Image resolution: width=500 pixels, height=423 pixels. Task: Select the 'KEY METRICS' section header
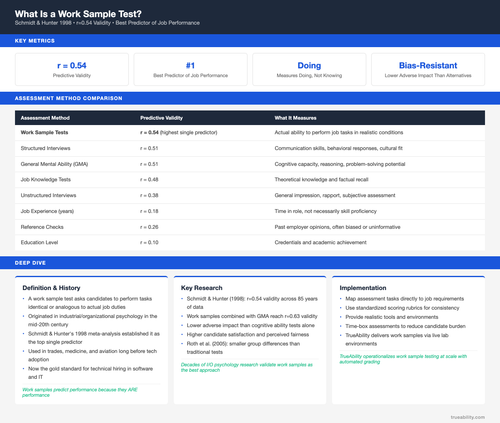point(35,41)
